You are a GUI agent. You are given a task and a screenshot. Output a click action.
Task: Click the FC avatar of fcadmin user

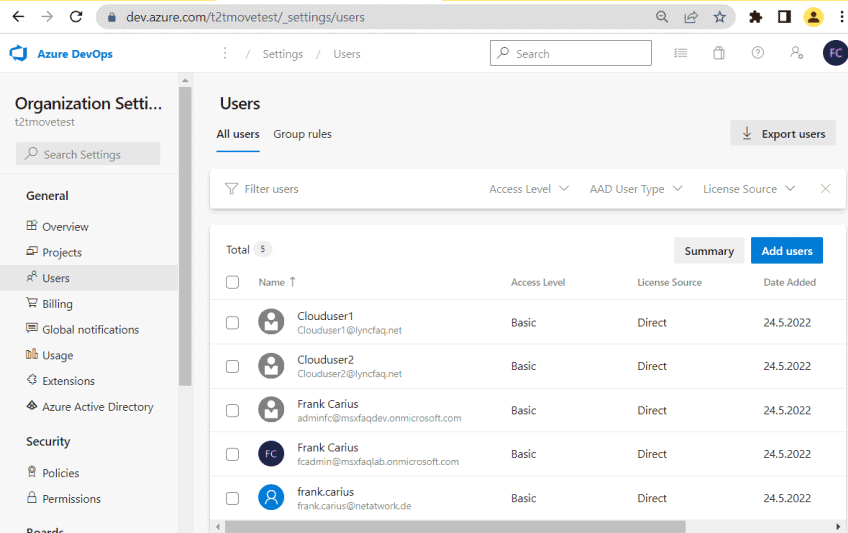[x=271, y=454]
